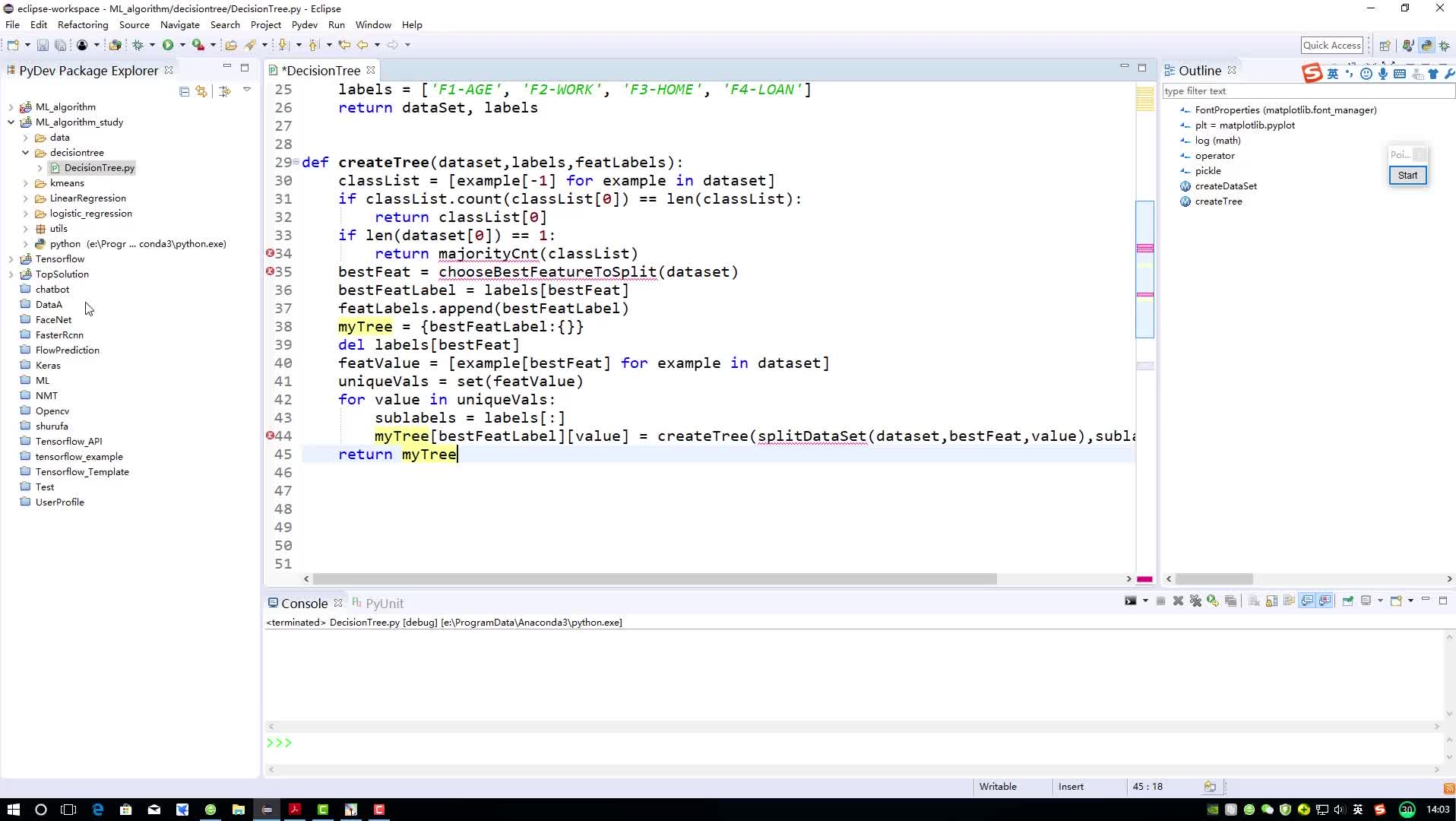Click the Terminate console icon

pos(1160,601)
